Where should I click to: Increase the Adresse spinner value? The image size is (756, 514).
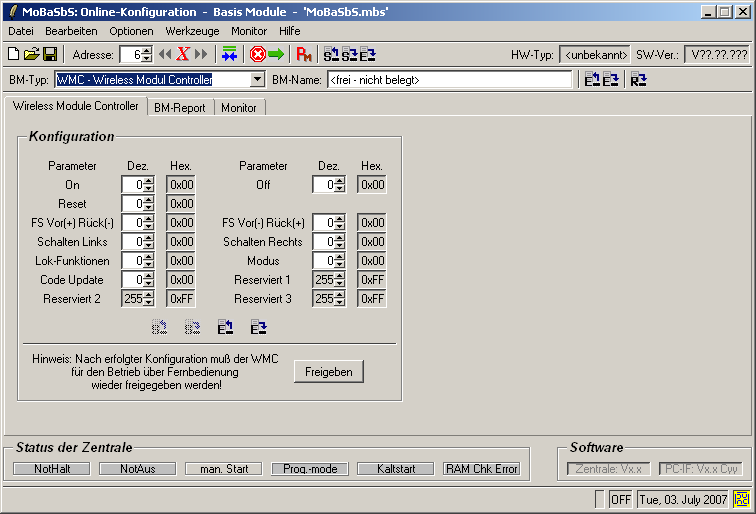coord(148,50)
